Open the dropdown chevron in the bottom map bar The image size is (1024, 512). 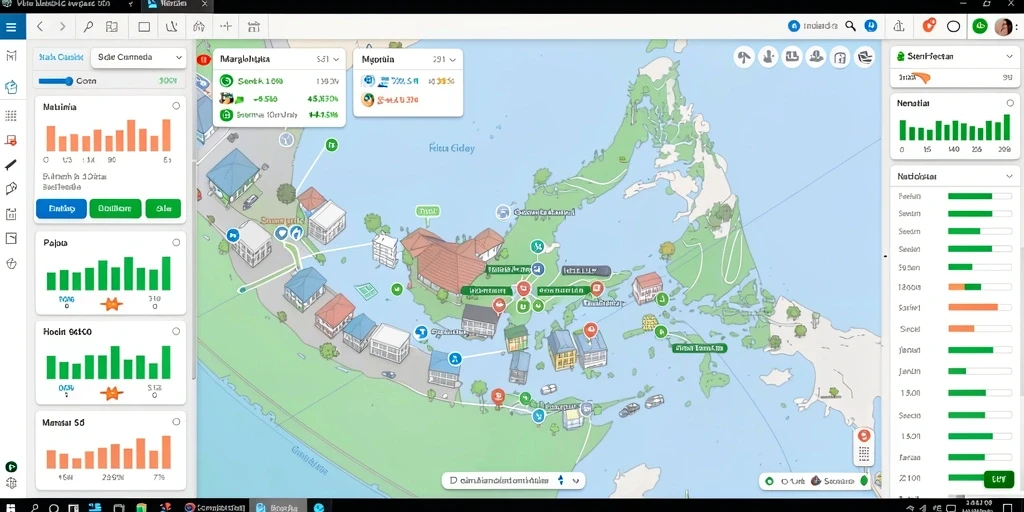pos(575,481)
